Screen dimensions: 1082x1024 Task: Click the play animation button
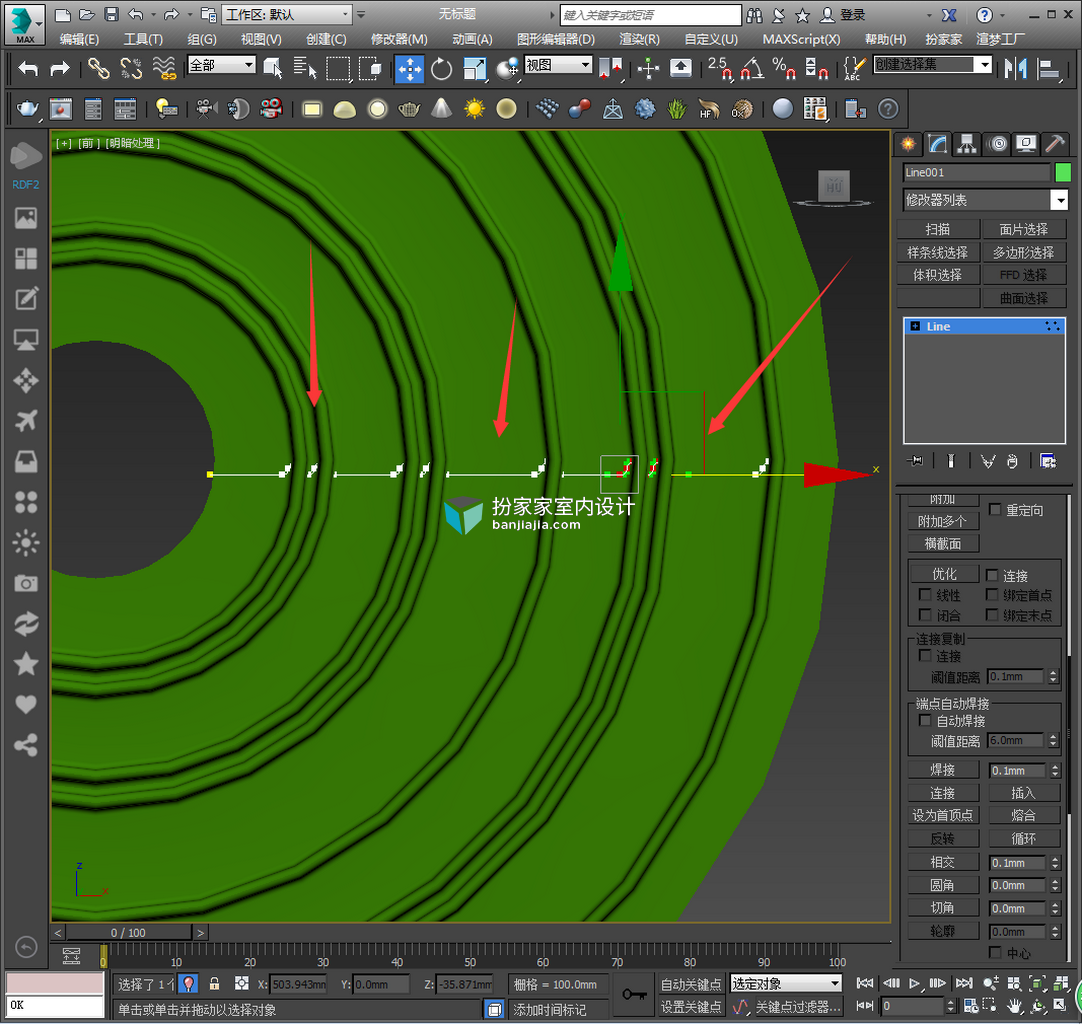click(915, 983)
